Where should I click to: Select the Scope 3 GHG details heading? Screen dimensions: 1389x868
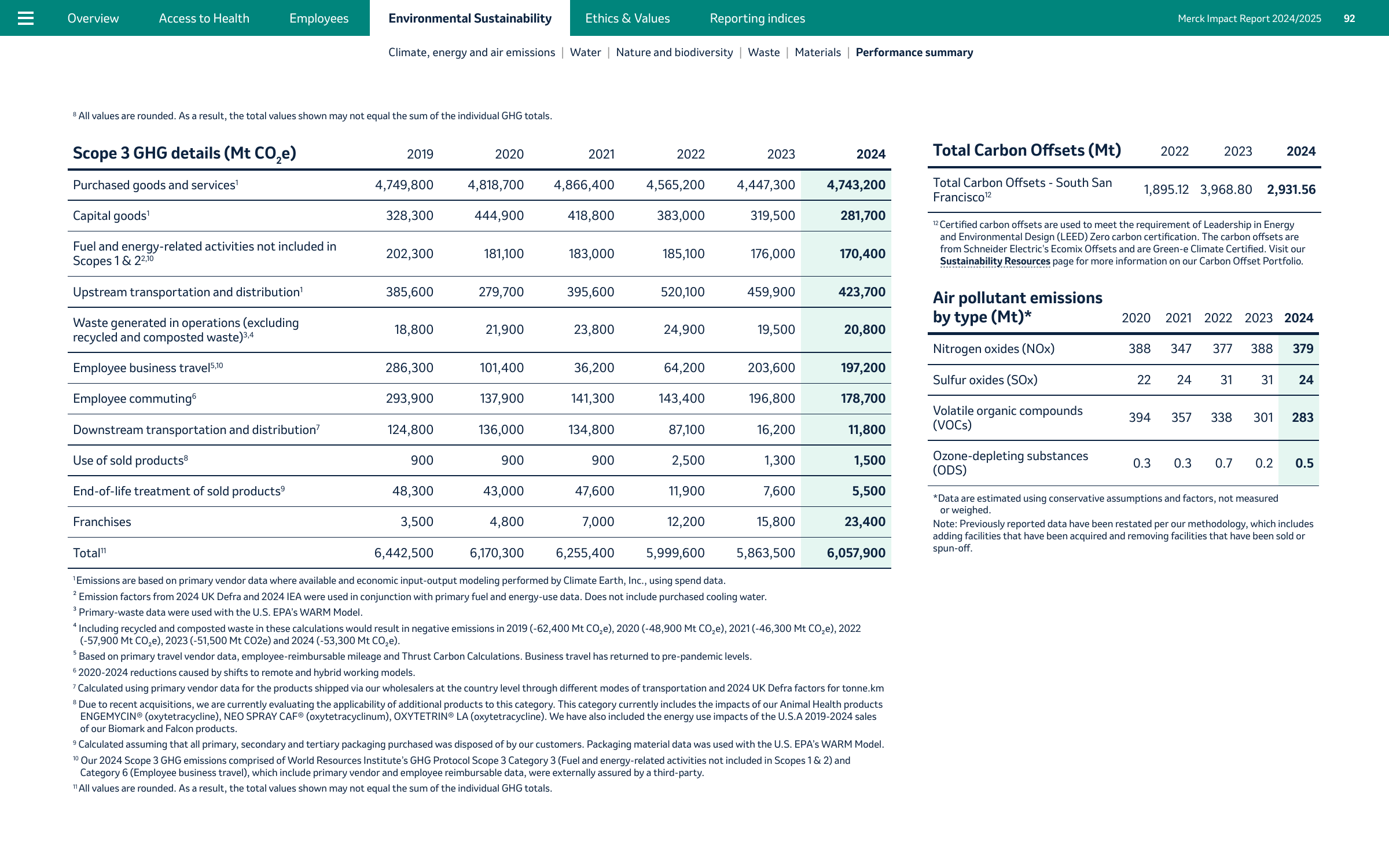click(x=185, y=153)
